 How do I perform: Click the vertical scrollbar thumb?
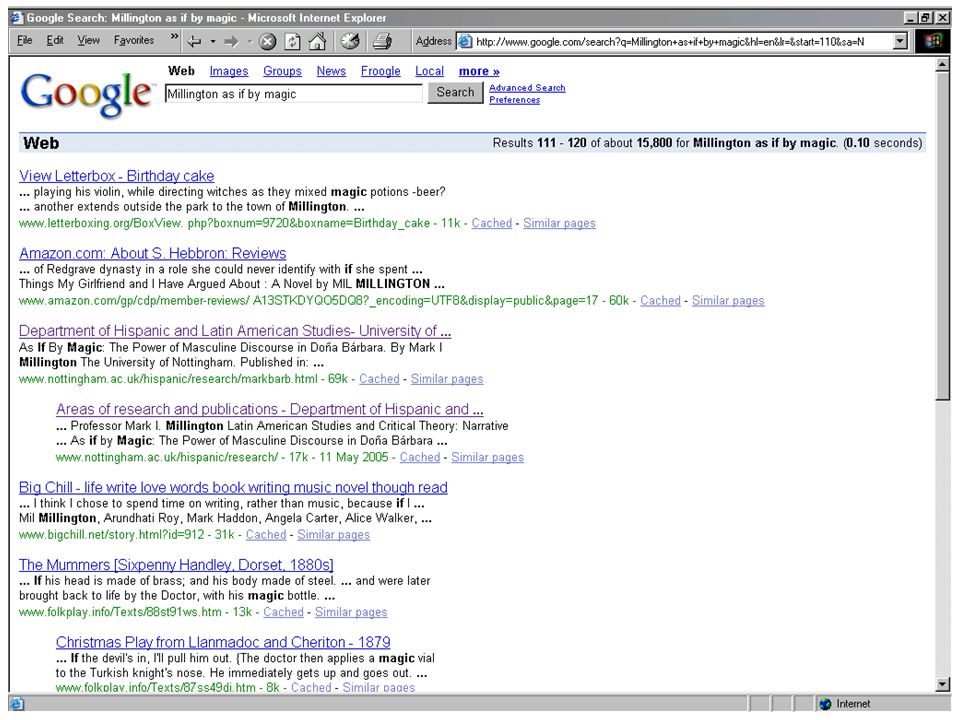tap(943, 236)
